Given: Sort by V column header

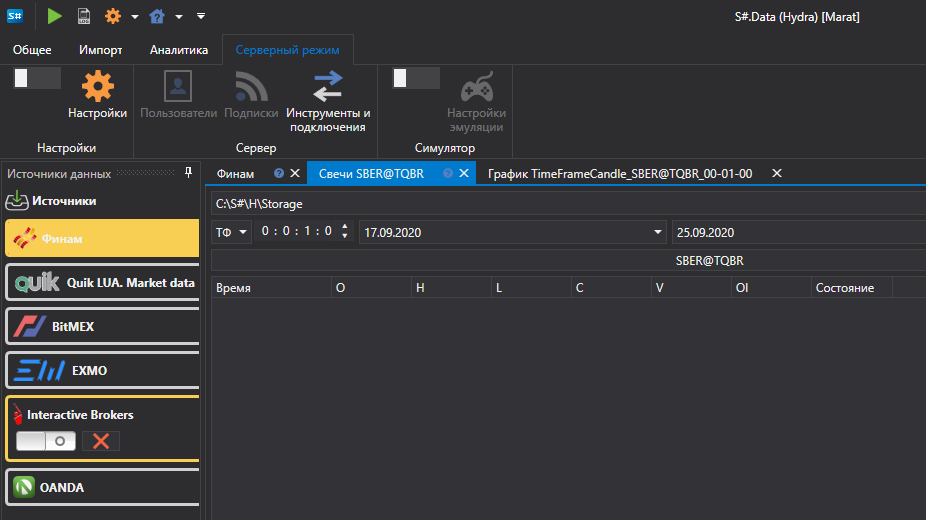Looking at the screenshot, I should pos(692,288).
